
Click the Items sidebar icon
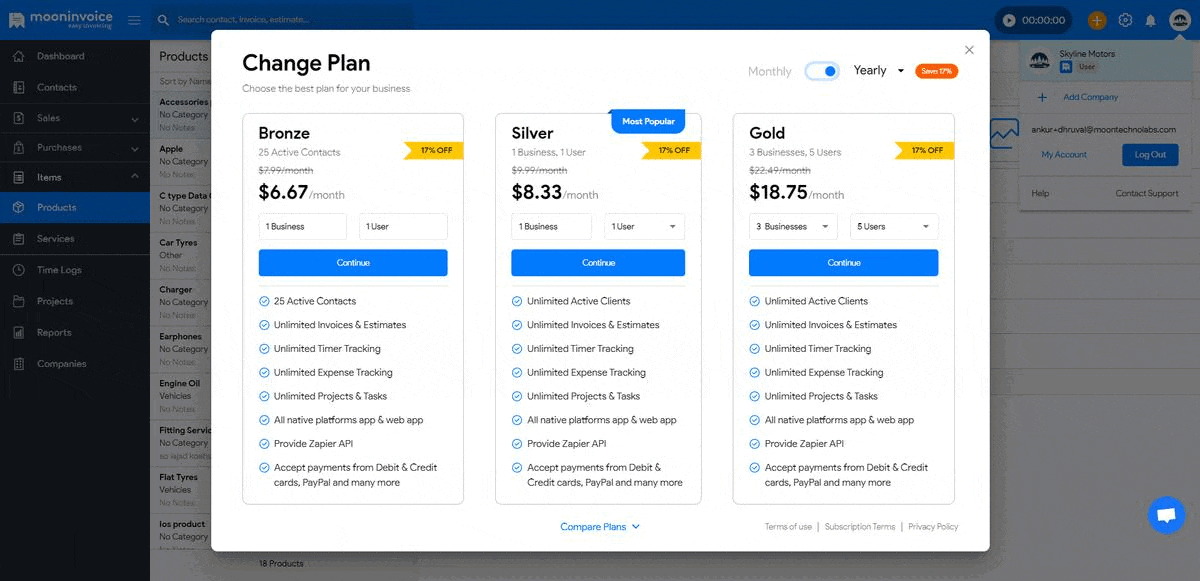(18, 177)
